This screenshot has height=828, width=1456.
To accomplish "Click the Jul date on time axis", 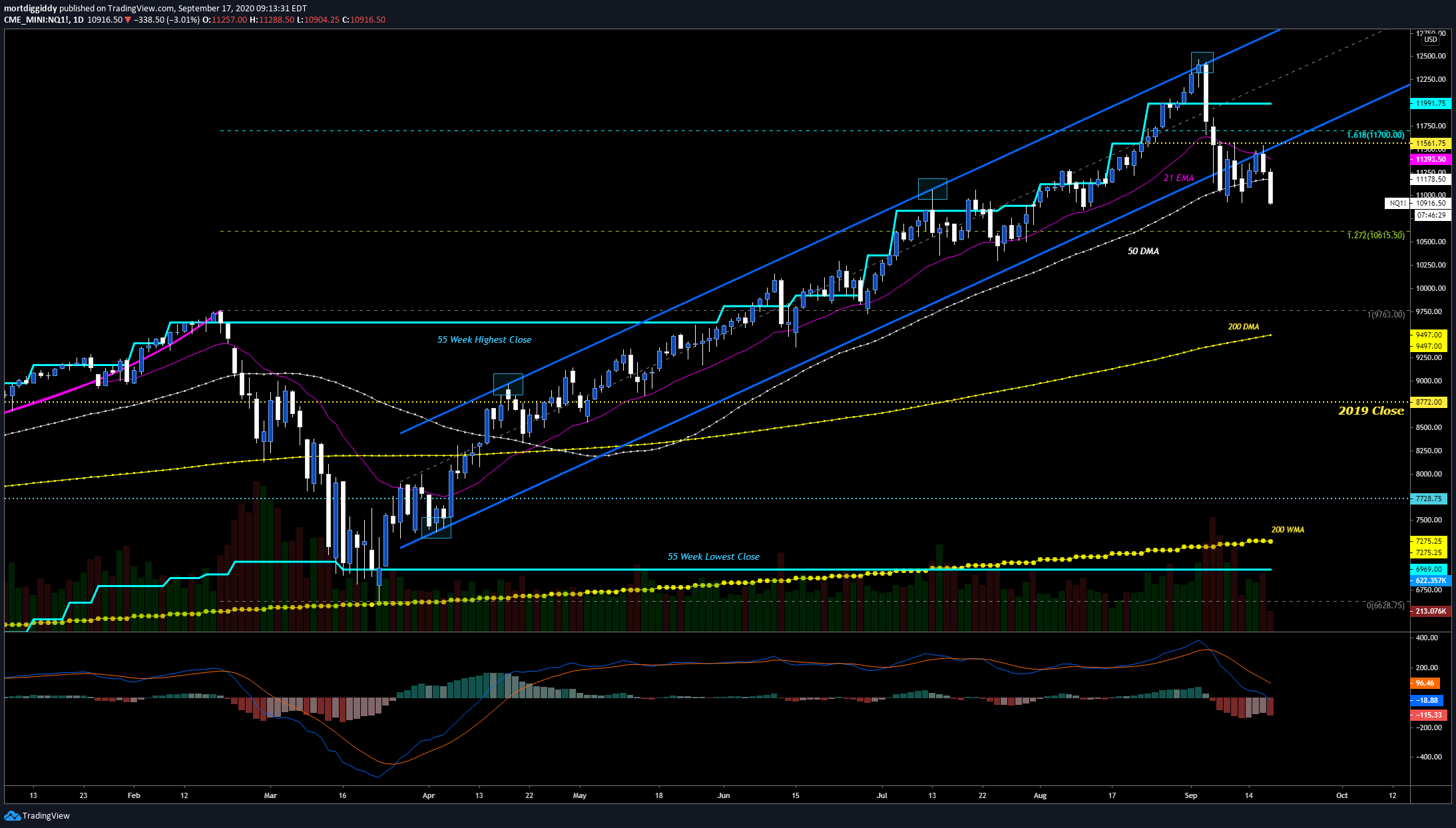I will coord(882,795).
